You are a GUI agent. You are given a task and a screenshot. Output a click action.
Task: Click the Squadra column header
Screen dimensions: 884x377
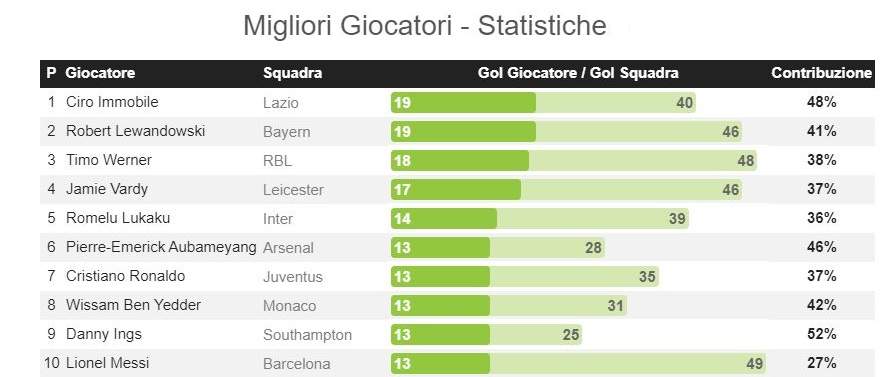pyautogui.click(x=293, y=73)
